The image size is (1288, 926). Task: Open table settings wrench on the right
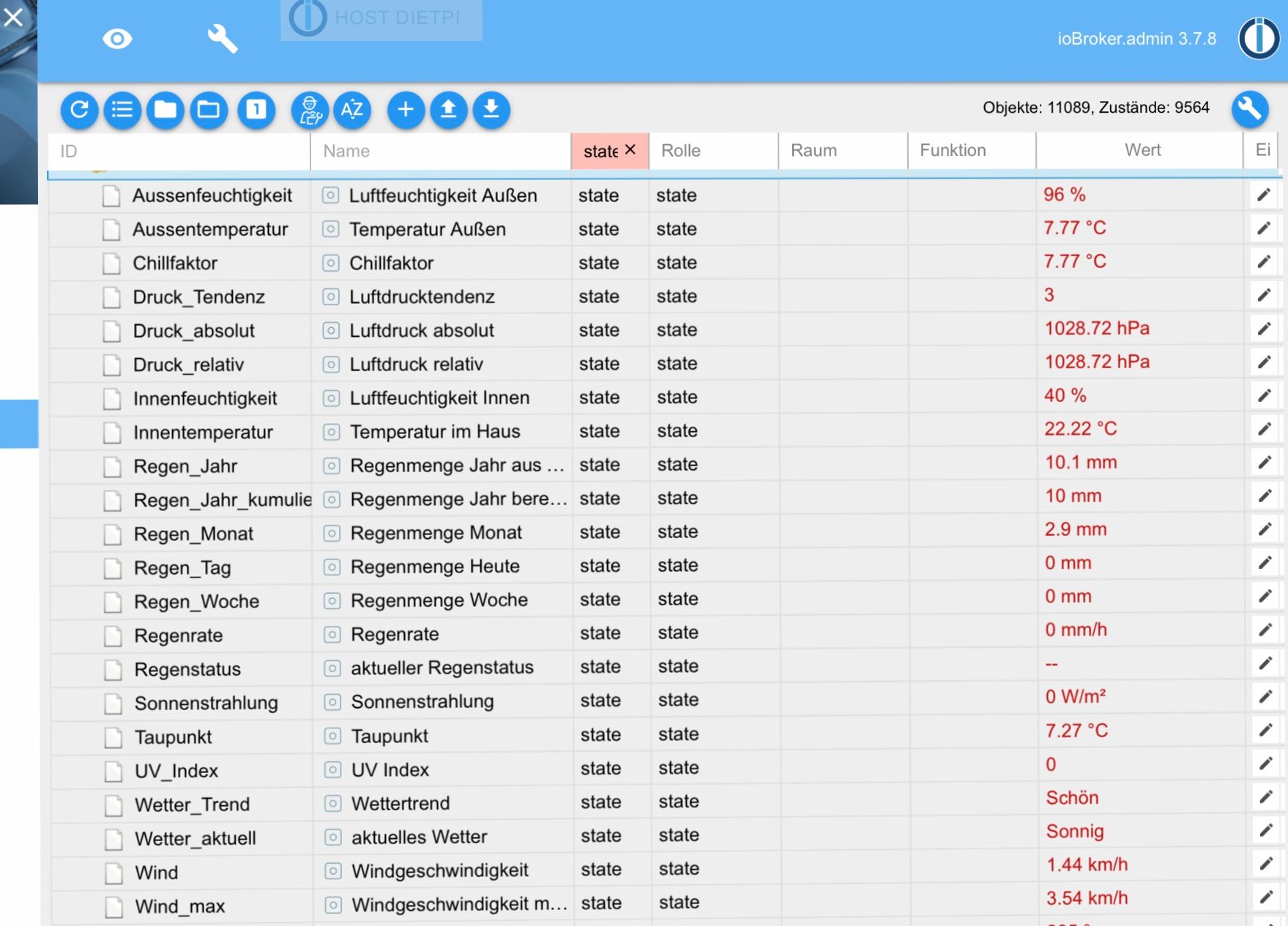1250,109
